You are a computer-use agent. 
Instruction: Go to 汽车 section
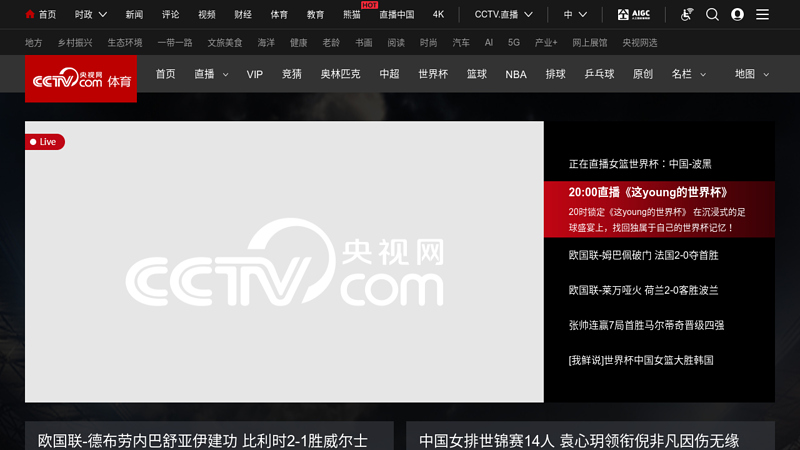tap(461, 43)
